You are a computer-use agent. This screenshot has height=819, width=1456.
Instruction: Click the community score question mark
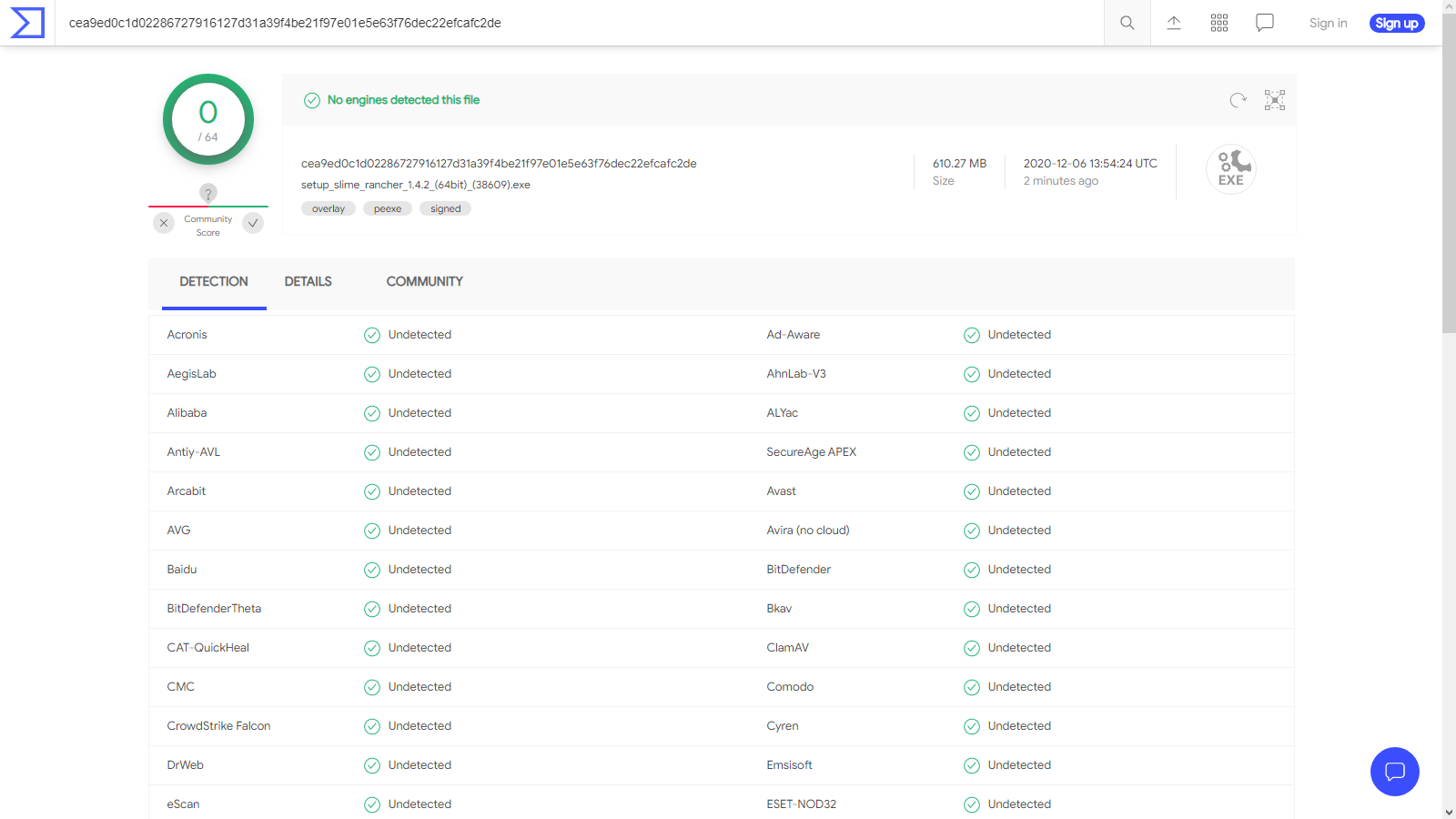208,193
